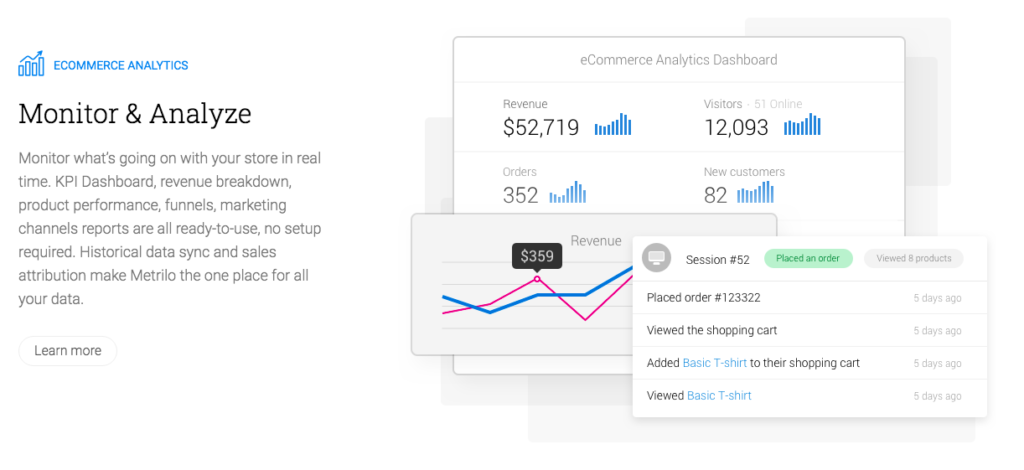Click the pink data point on the Revenue chart
This screenshot has width=1024, height=470.
tap(537, 279)
